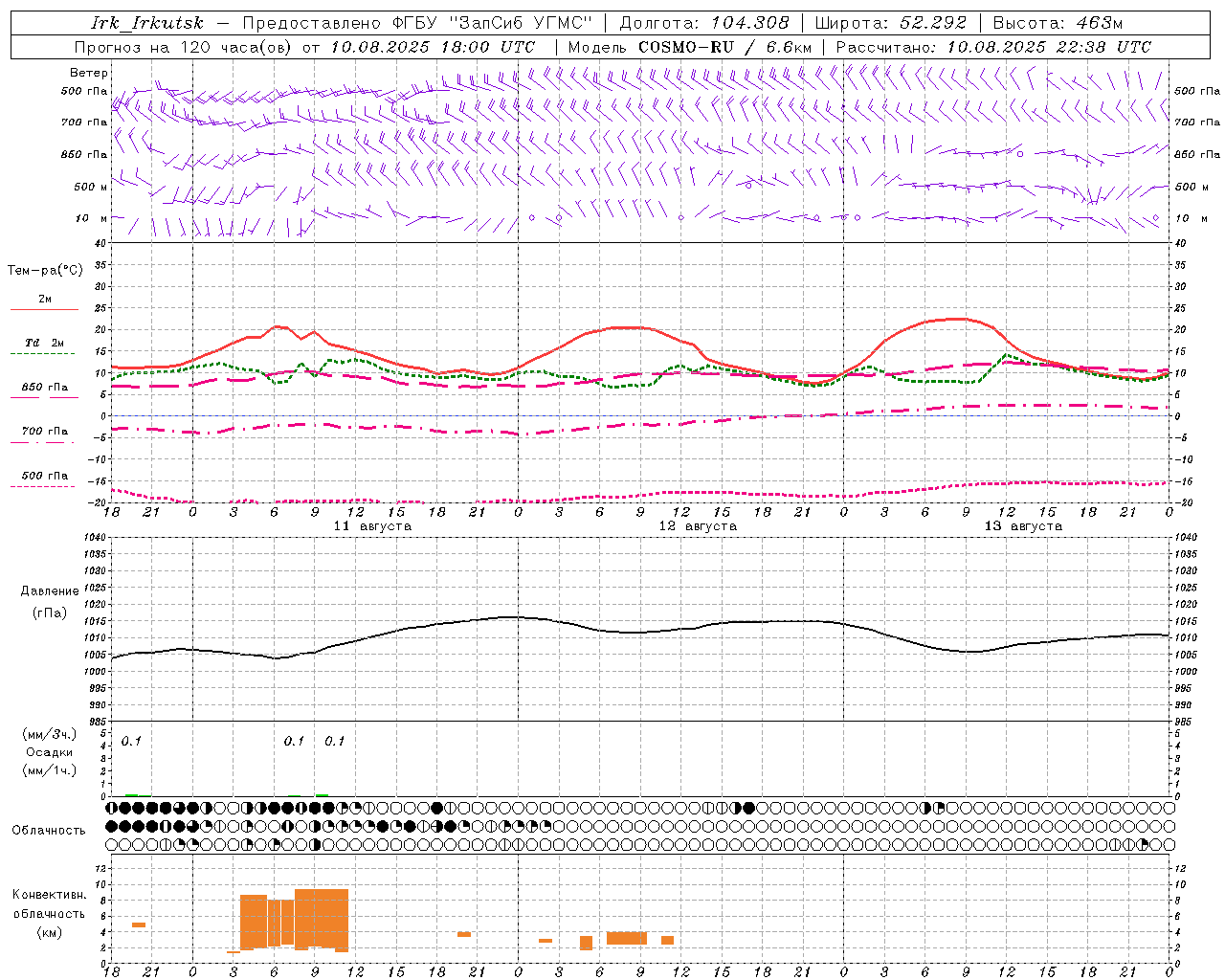Click the 'ЗапСиб УГМС' provider text
This screenshot has height=980, width=1225.
click(521, 23)
